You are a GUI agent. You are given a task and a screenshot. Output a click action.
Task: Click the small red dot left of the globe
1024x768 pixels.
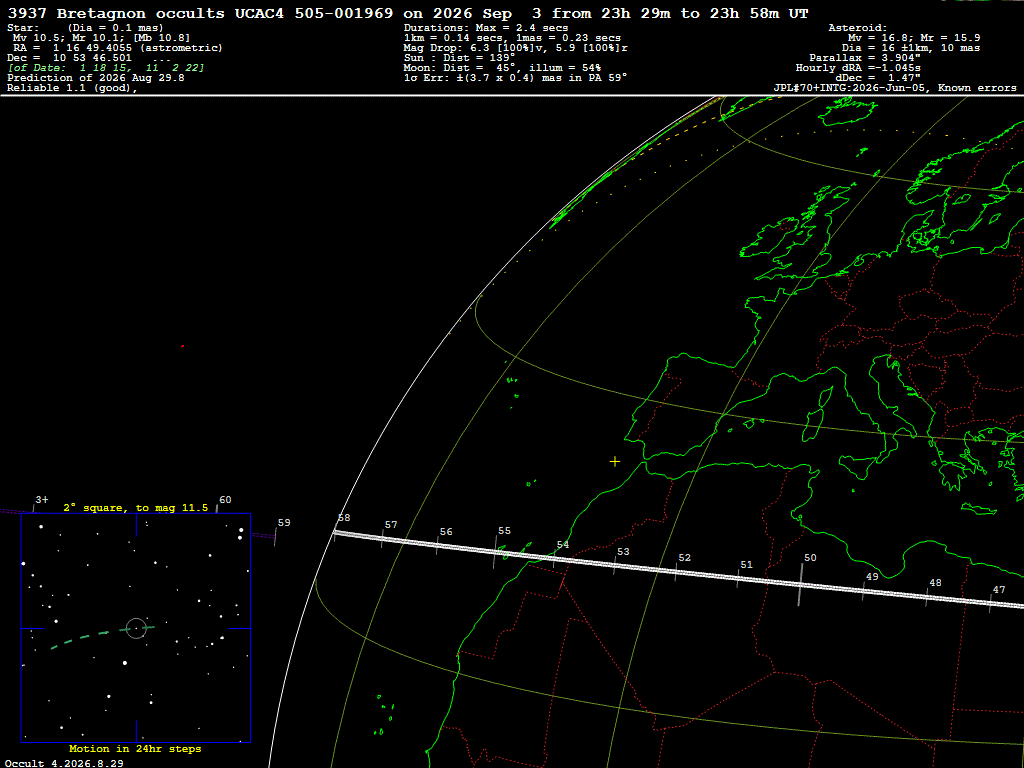point(182,346)
